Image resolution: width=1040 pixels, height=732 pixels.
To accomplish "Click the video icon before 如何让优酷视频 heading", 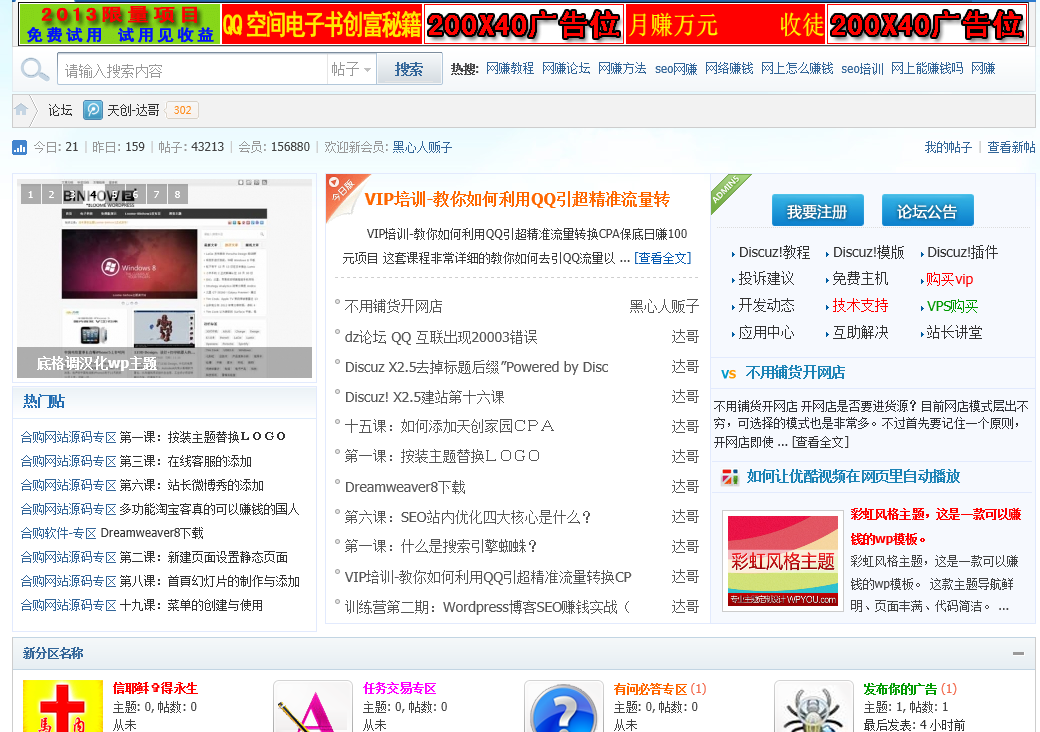I will pyautogui.click(x=728, y=477).
